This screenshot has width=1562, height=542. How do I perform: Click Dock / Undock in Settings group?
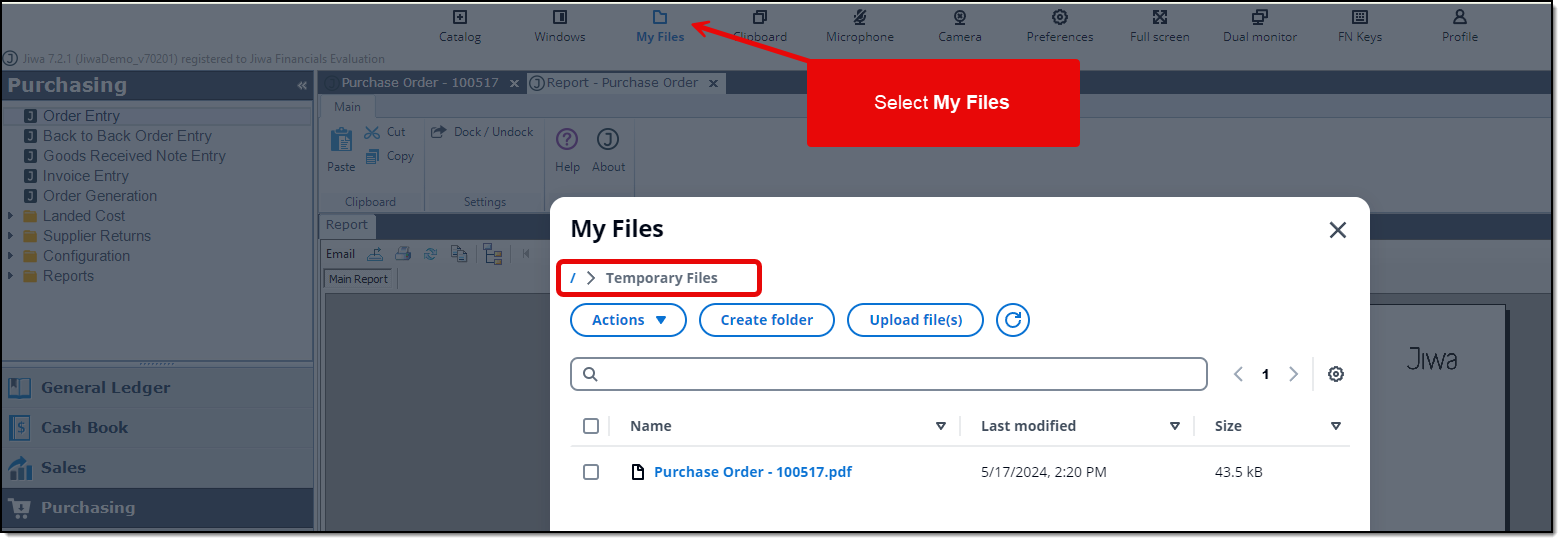(x=482, y=132)
